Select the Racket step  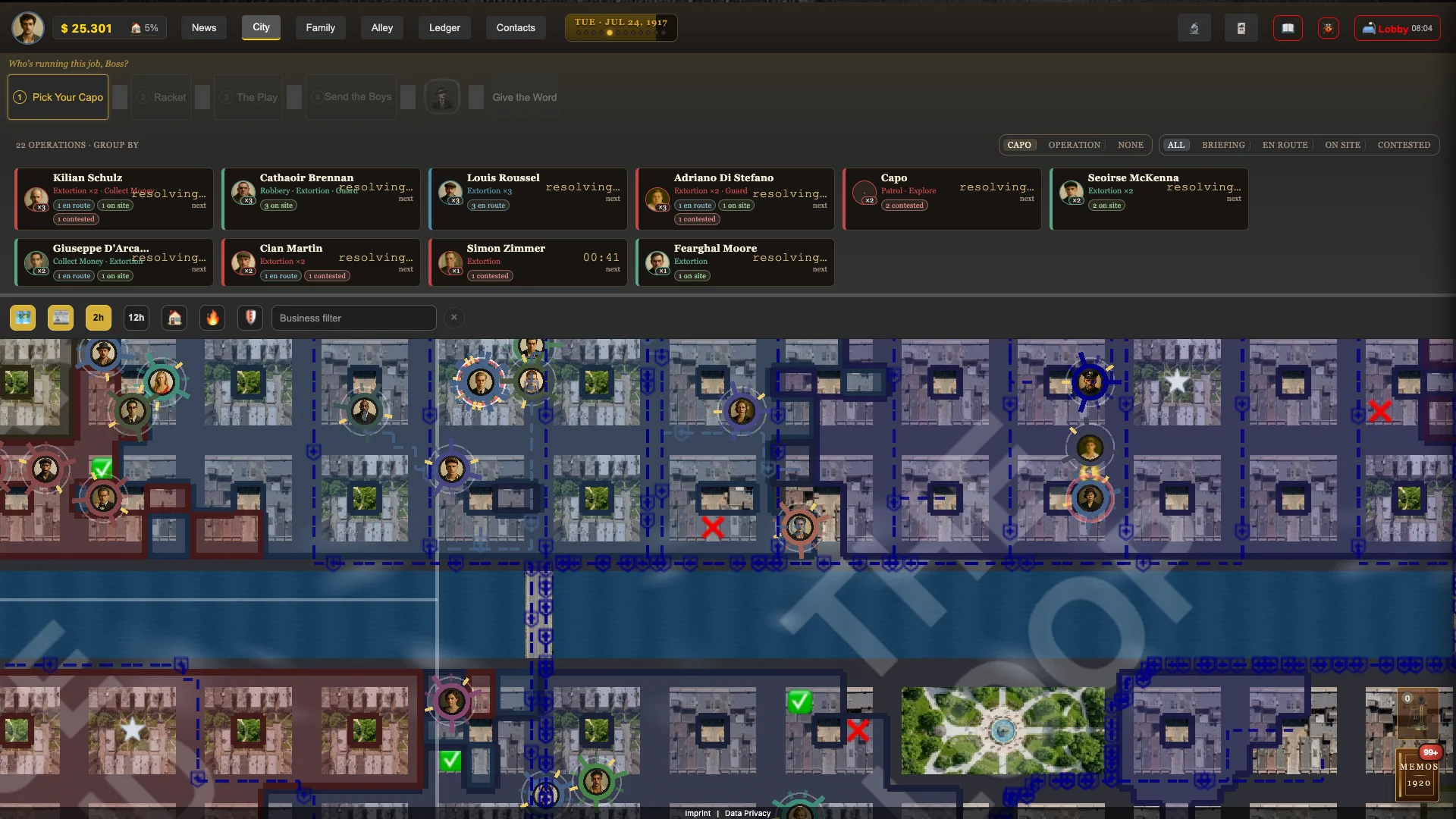pyautogui.click(x=162, y=97)
